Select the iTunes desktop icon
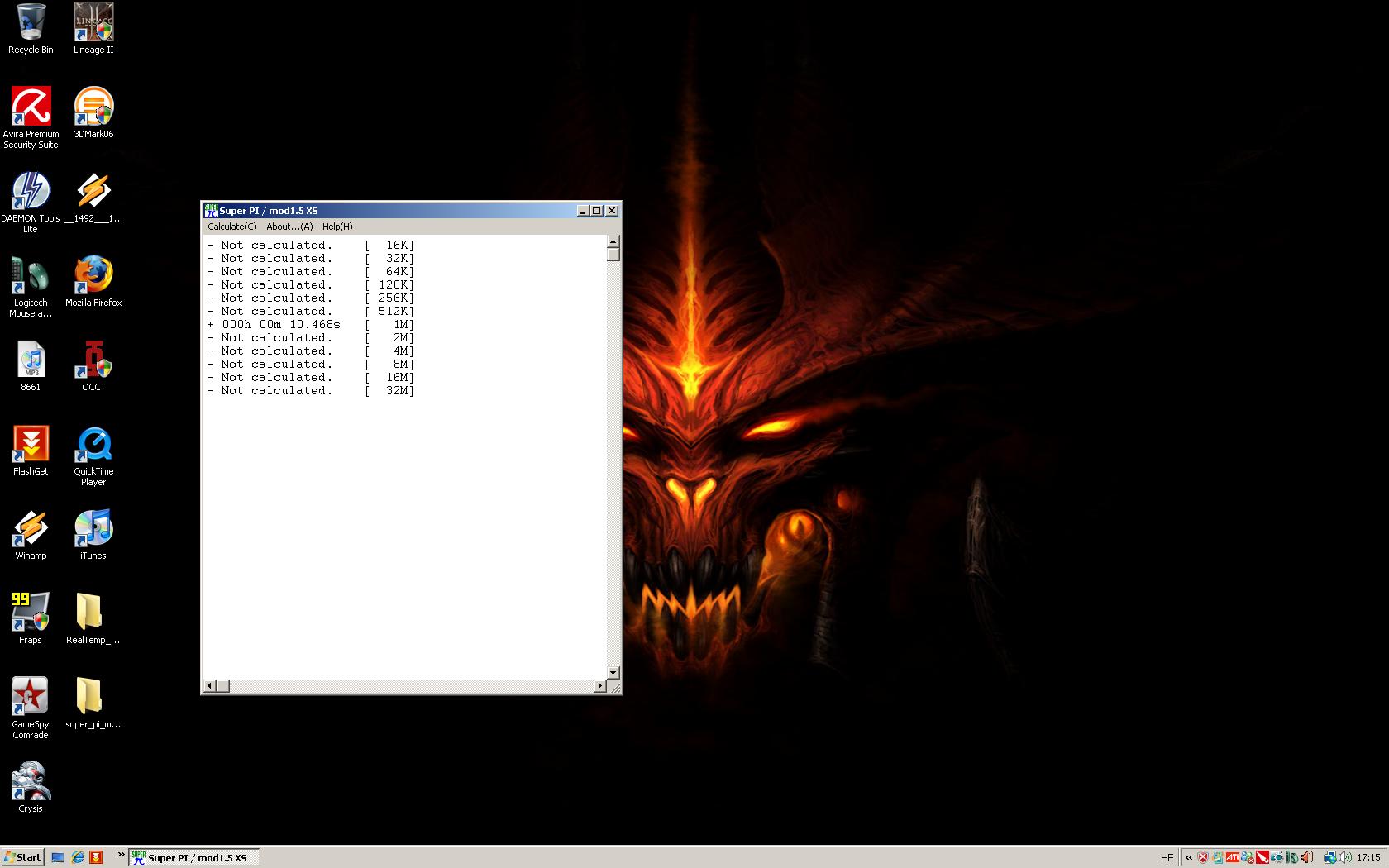Viewport: 1389px width, 868px height. click(x=93, y=535)
